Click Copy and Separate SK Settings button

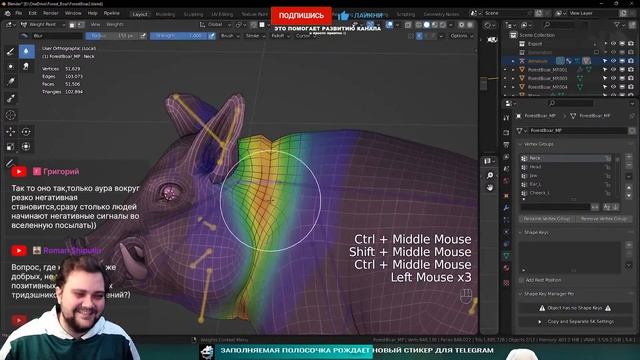576,322
